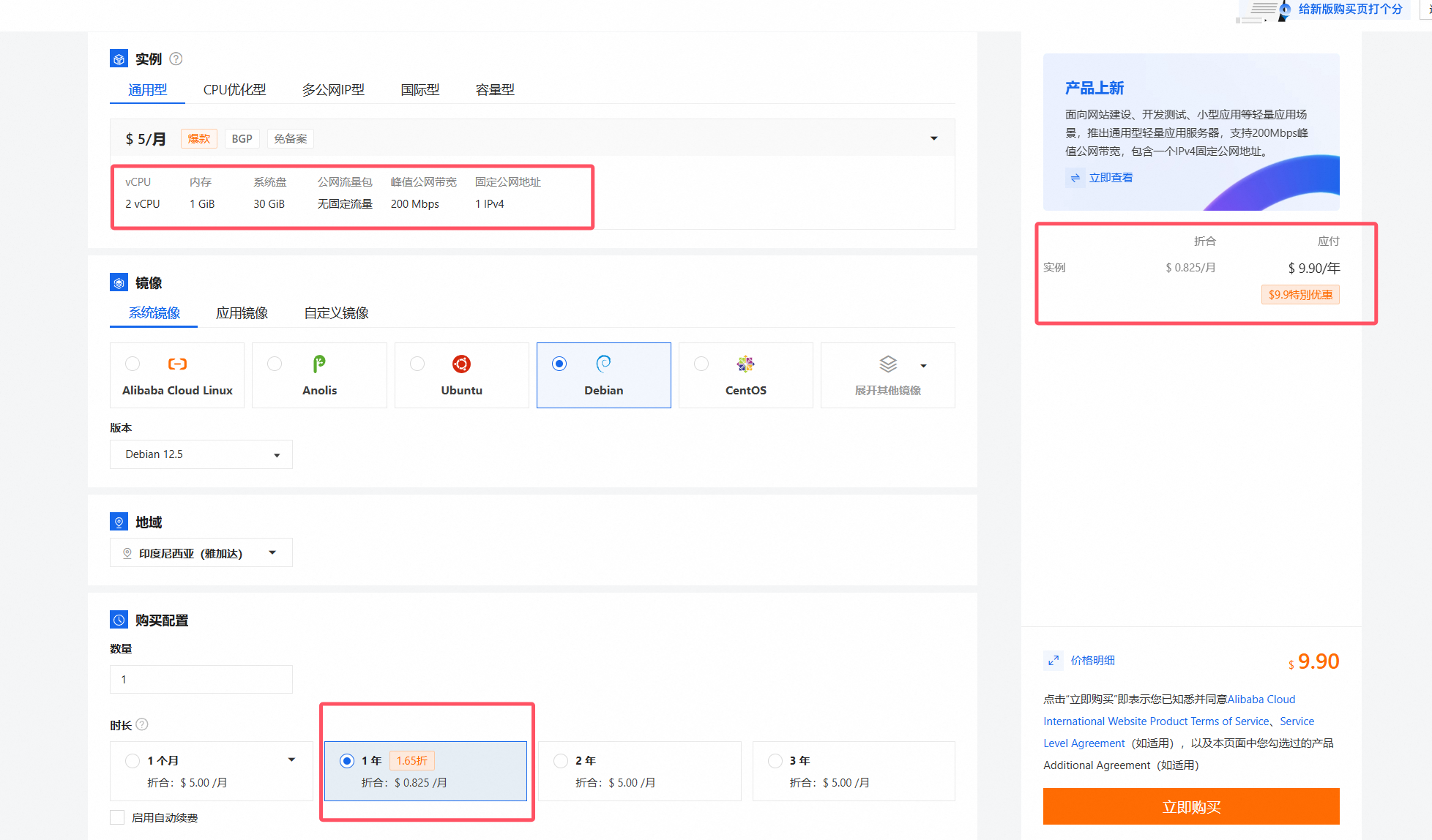Open the 价格明细 expand icon
Image resolution: width=1432 pixels, height=840 pixels.
pos(1053,660)
